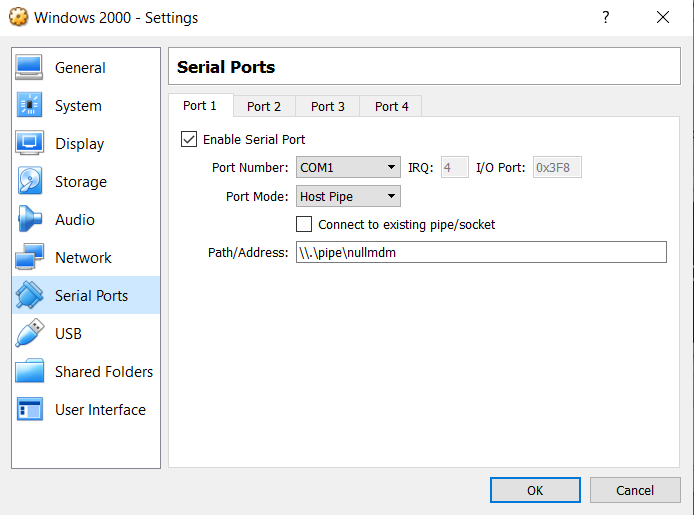Viewport: 694px width, 515px height.
Task: Go to Display settings label
Action: click(x=80, y=144)
